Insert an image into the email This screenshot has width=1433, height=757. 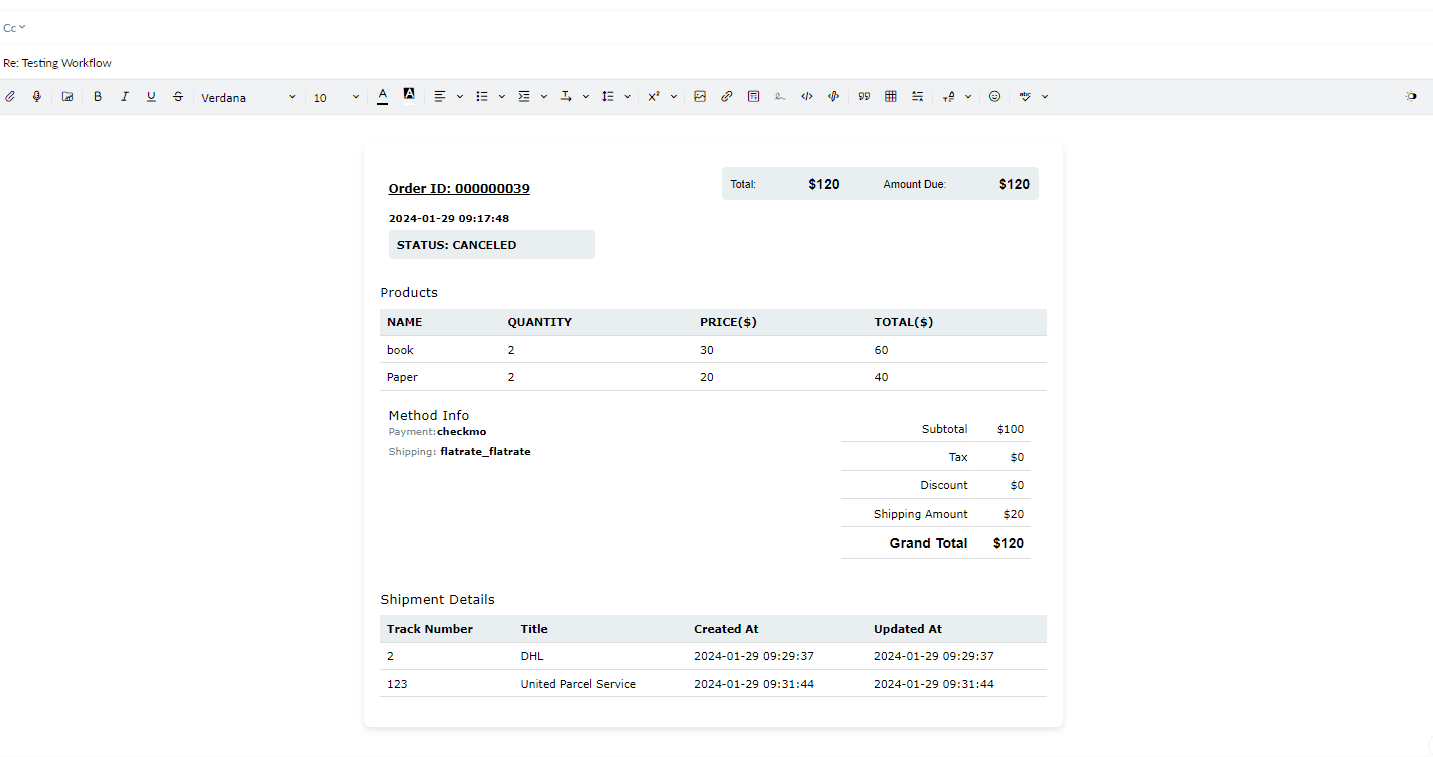pyautogui.click(x=700, y=97)
